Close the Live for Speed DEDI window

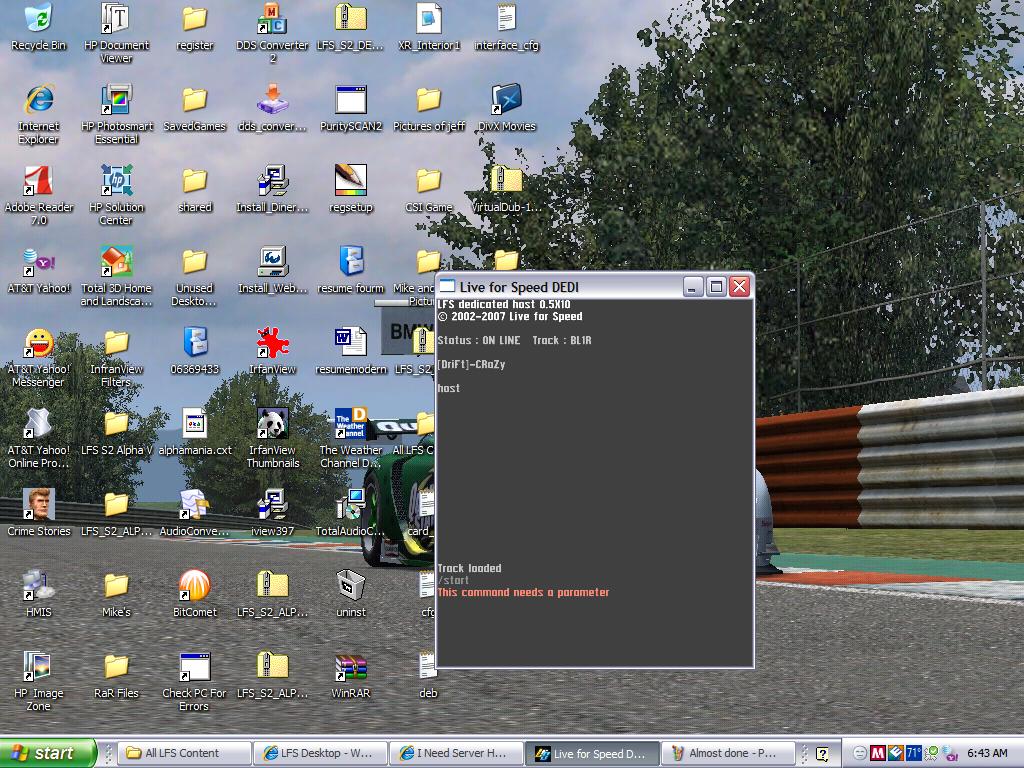click(x=739, y=287)
